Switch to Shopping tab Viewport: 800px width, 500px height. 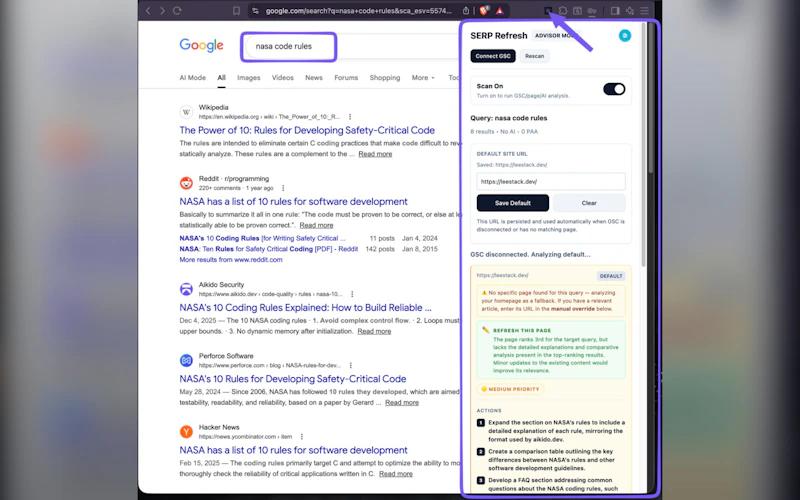point(385,78)
